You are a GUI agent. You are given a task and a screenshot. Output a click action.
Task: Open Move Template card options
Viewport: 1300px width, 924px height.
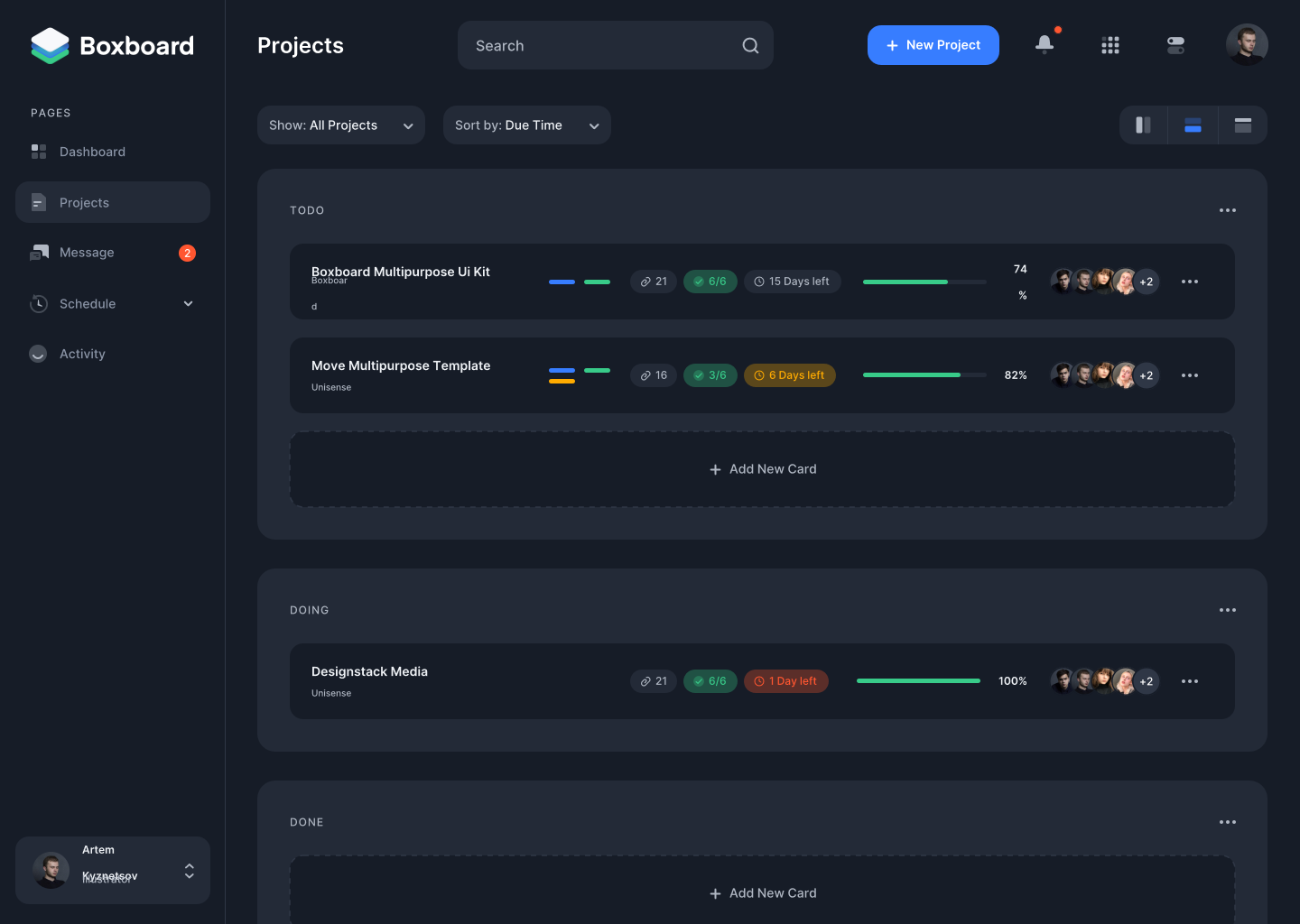coord(1190,375)
